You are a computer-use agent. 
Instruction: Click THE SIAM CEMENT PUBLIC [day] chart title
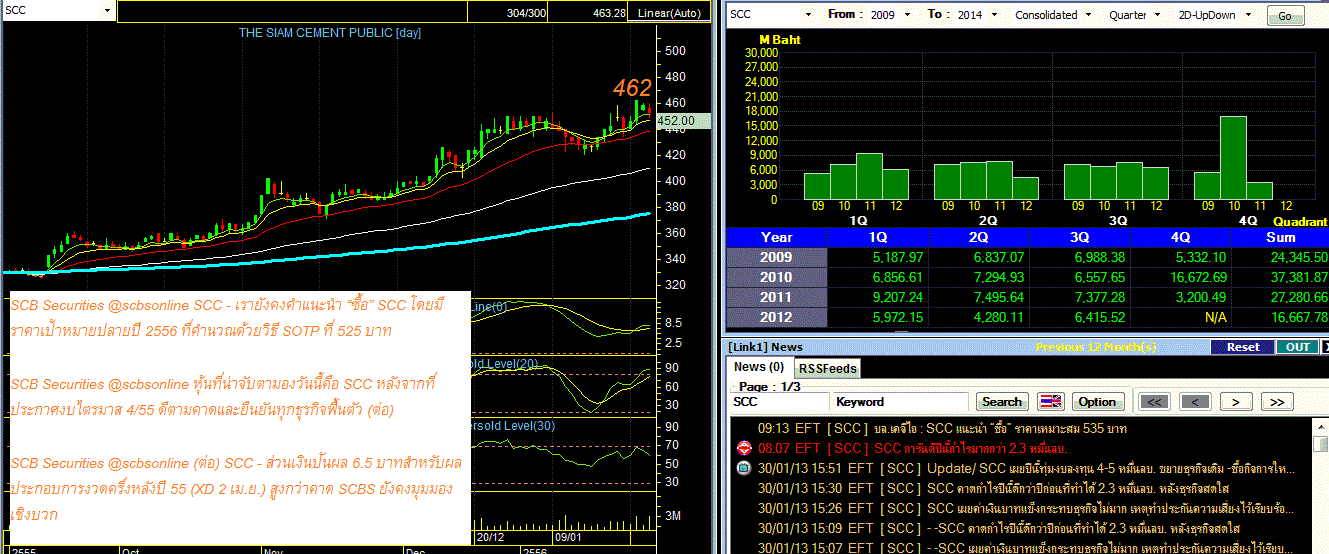pos(329,33)
